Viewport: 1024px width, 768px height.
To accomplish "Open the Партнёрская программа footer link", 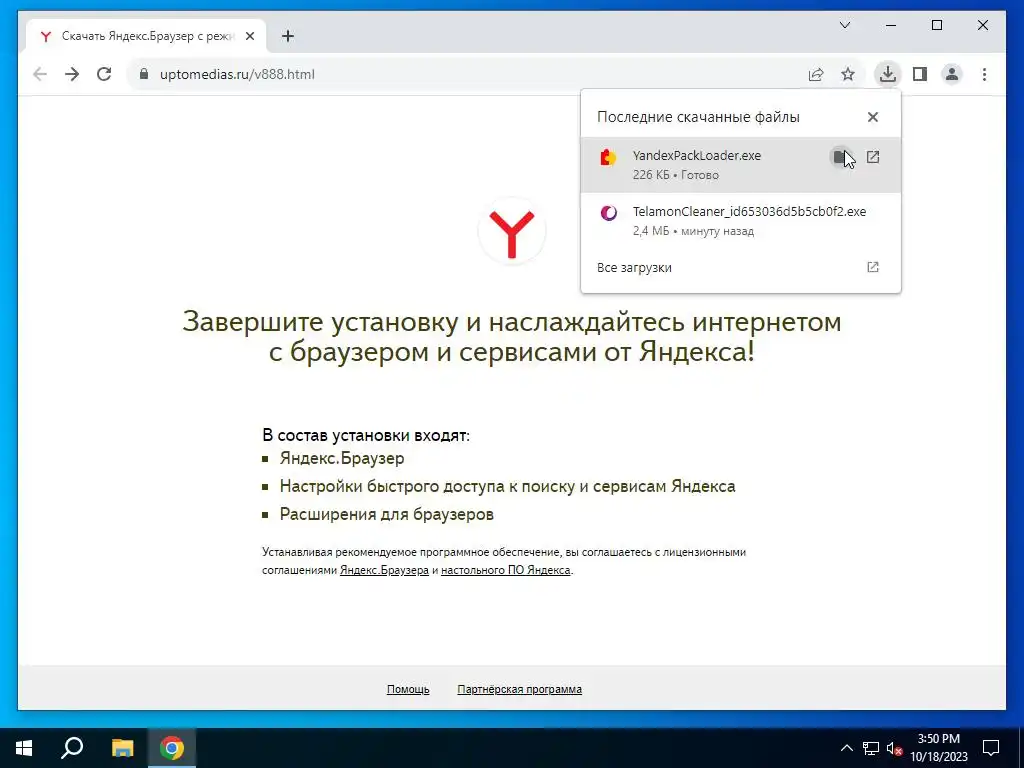I will (520, 689).
